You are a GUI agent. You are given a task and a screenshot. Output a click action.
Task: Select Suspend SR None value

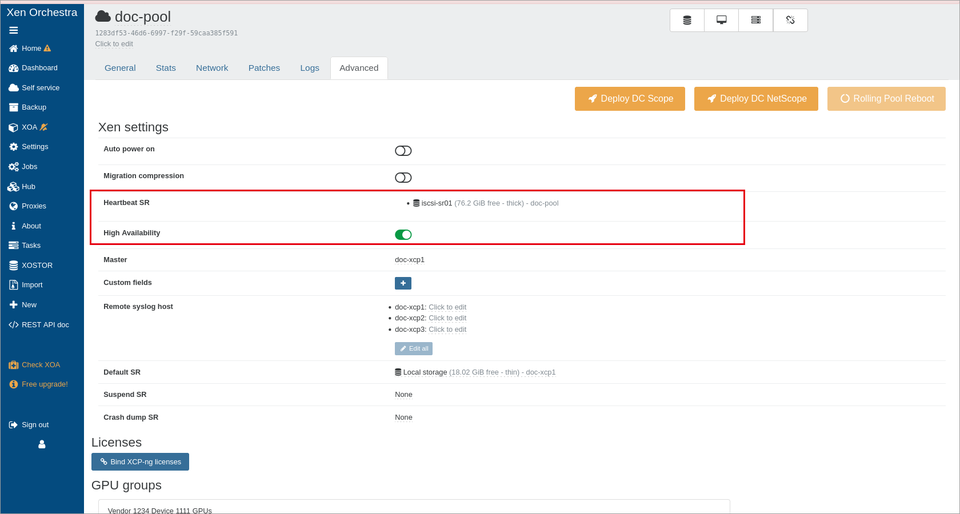coord(403,395)
